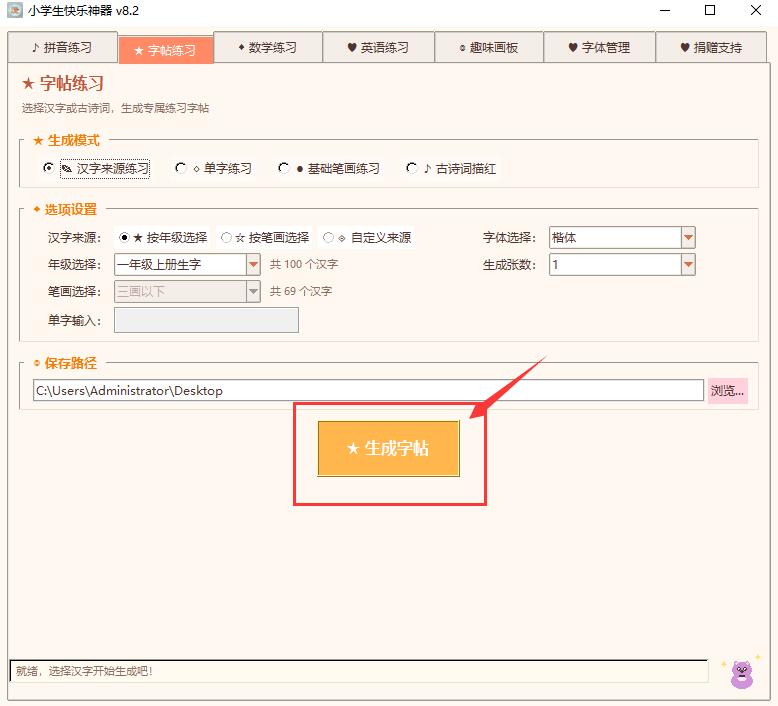Open the 楷体 font combo box
Viewport: 778px width, 706px height.
pos(622,238)
